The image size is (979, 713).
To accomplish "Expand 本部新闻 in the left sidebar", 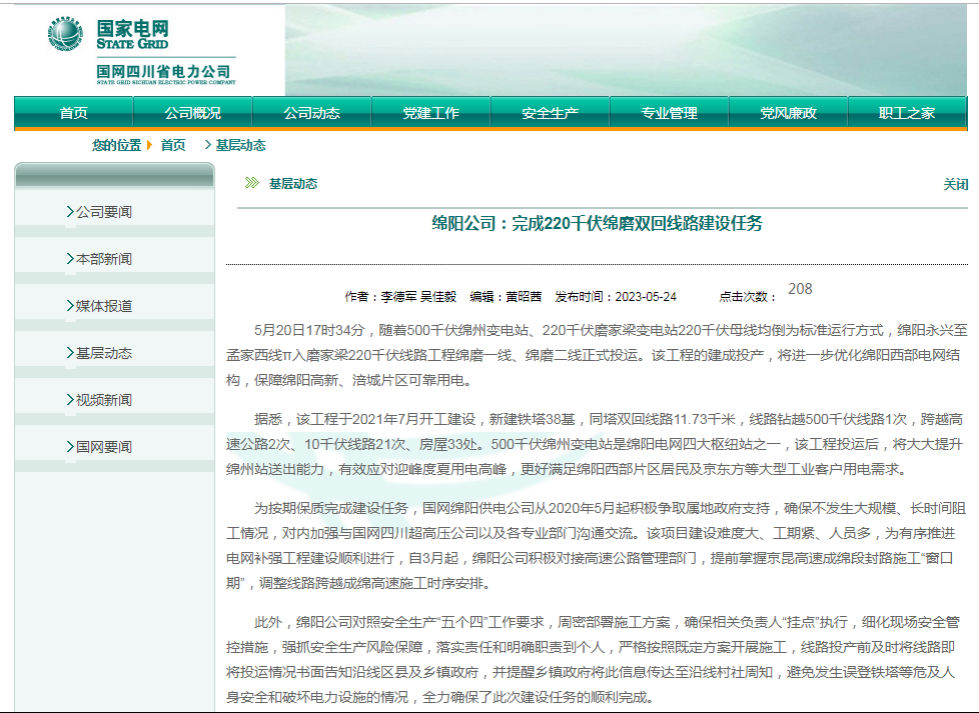I will click(x=103, y=259).
